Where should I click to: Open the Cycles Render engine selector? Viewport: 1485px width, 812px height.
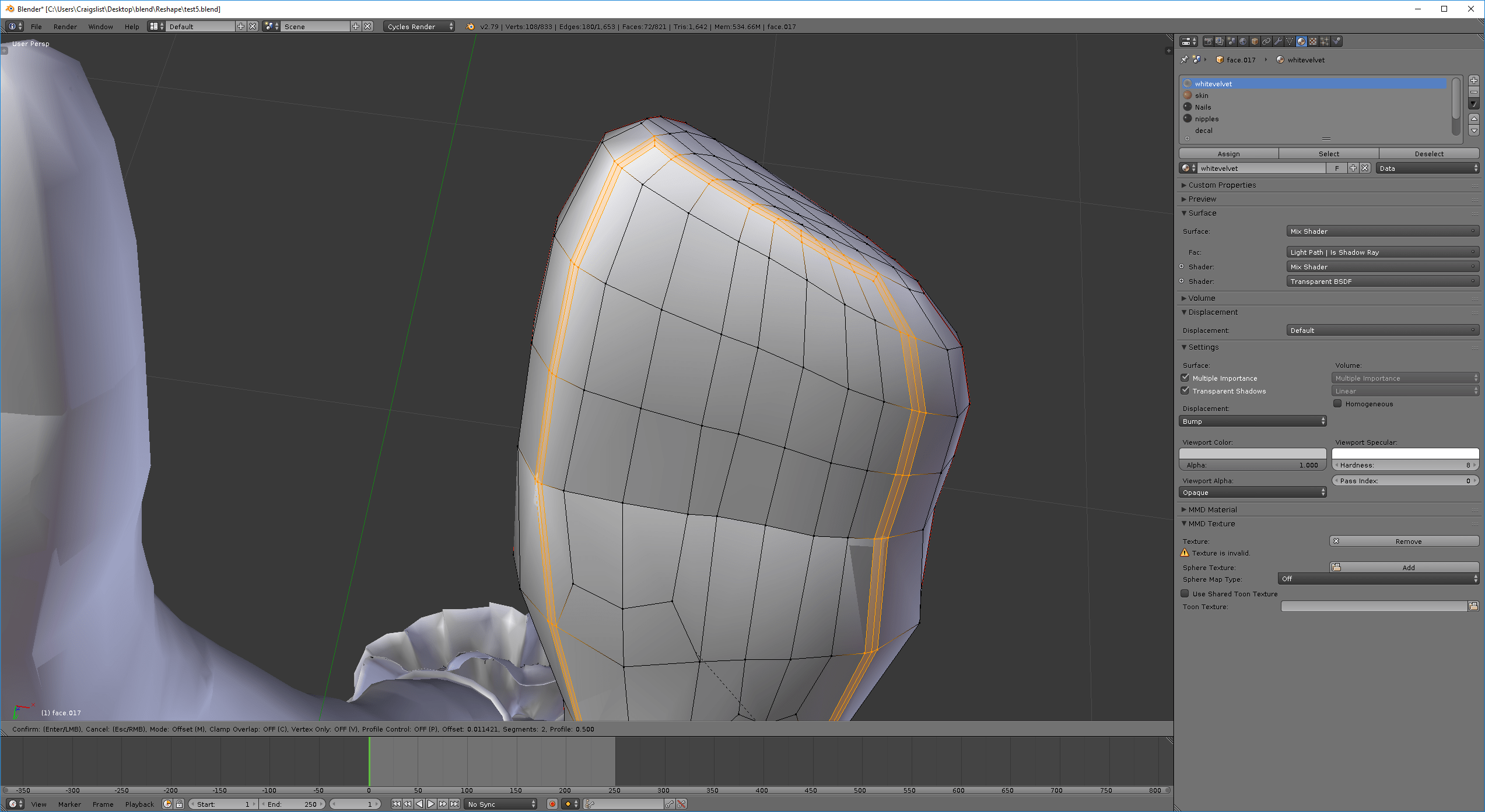point(418,26)
